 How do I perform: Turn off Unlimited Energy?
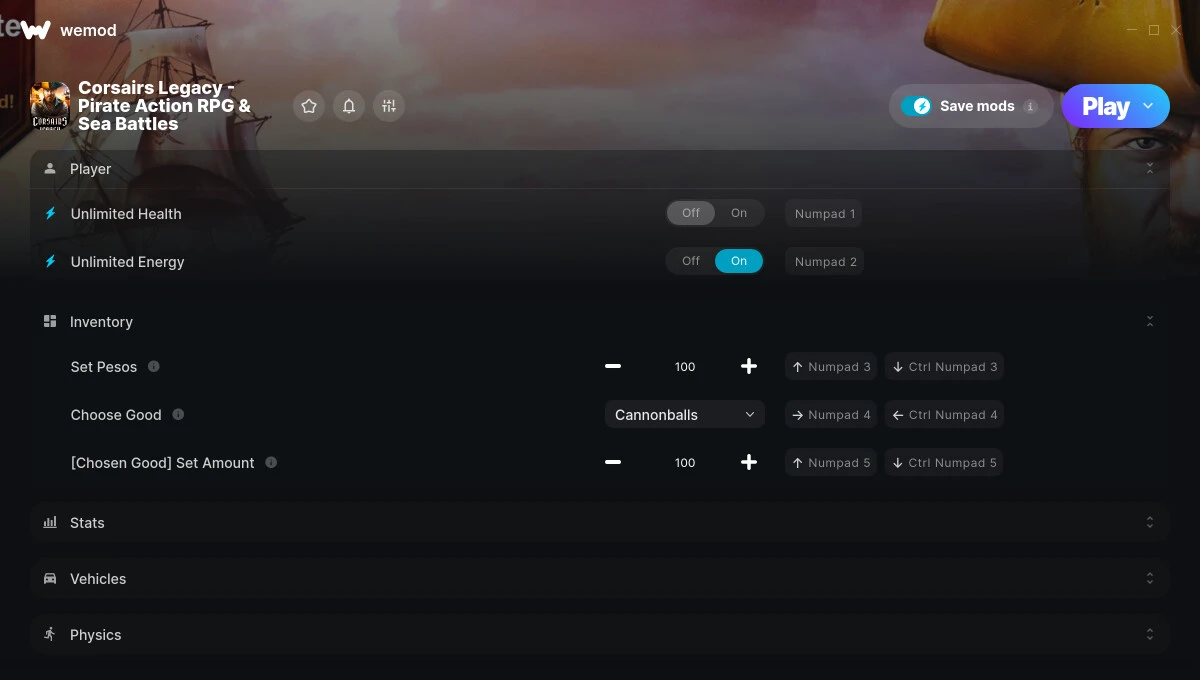pos(691,261)
